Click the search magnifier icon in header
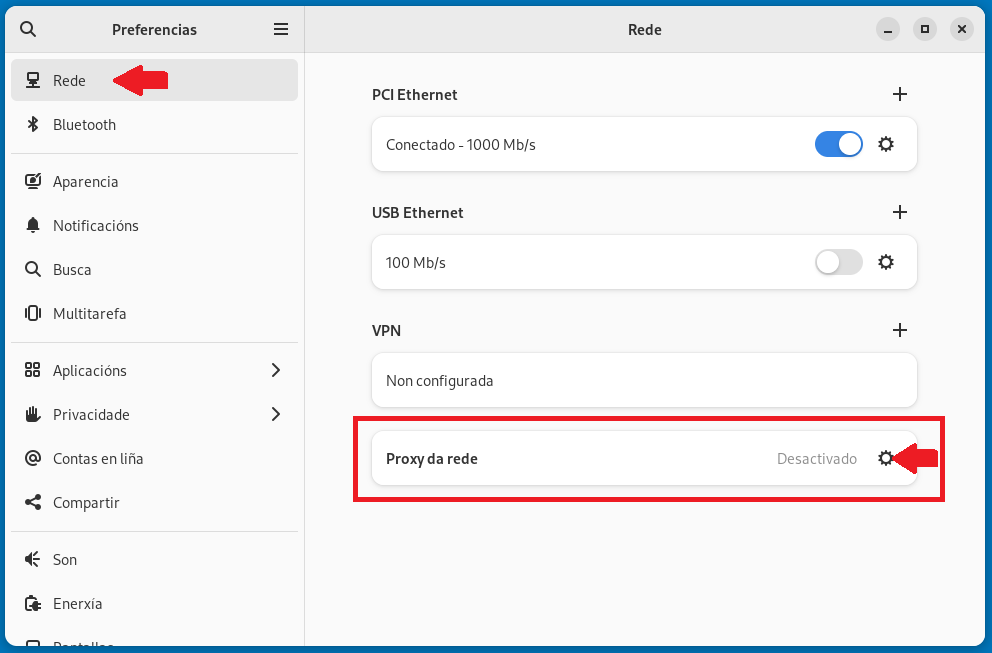 pyautogui.click(x=28, y=30)
